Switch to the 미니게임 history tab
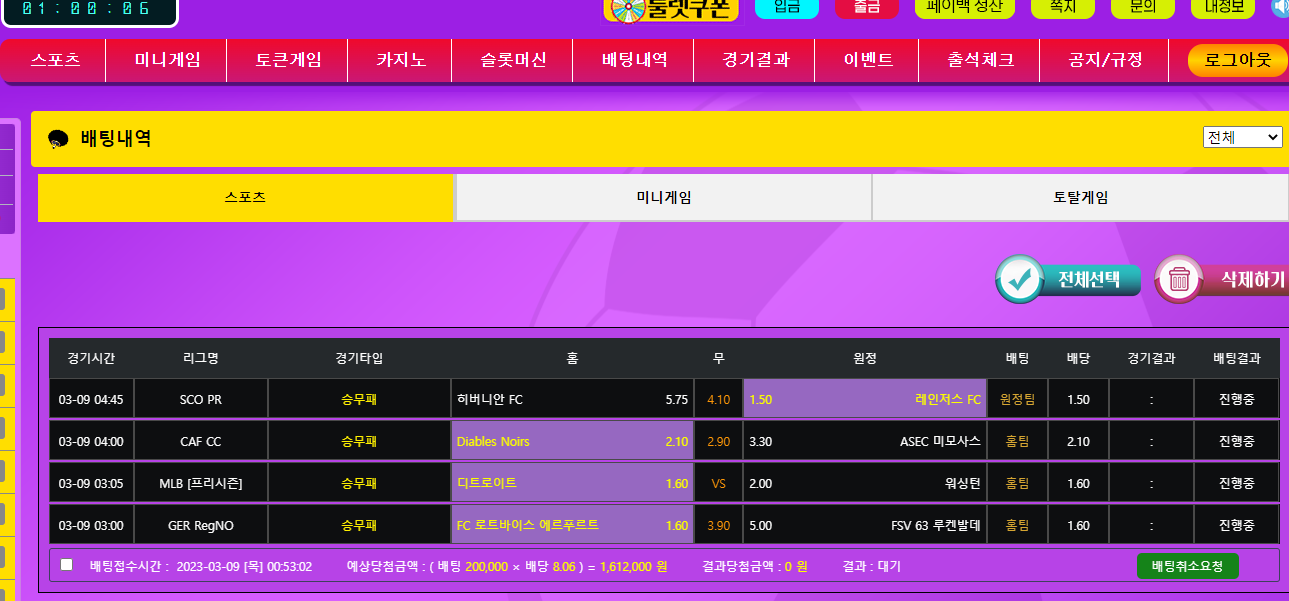This screenshot has height=601, width=1289. (x=663, y=198)
